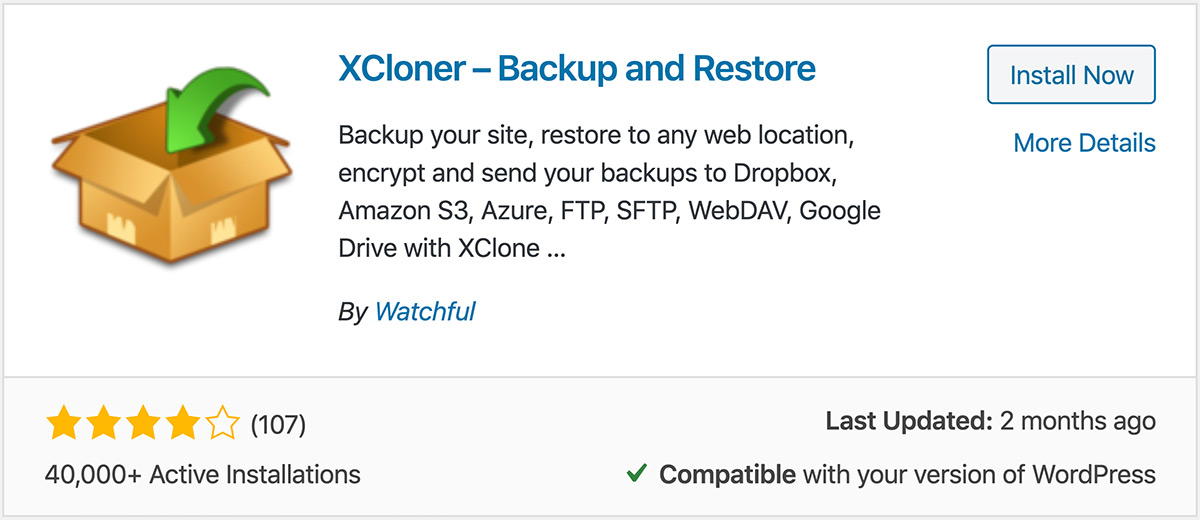
Task: Click the green compatibility checkmark icon
Action: (636, 473)
